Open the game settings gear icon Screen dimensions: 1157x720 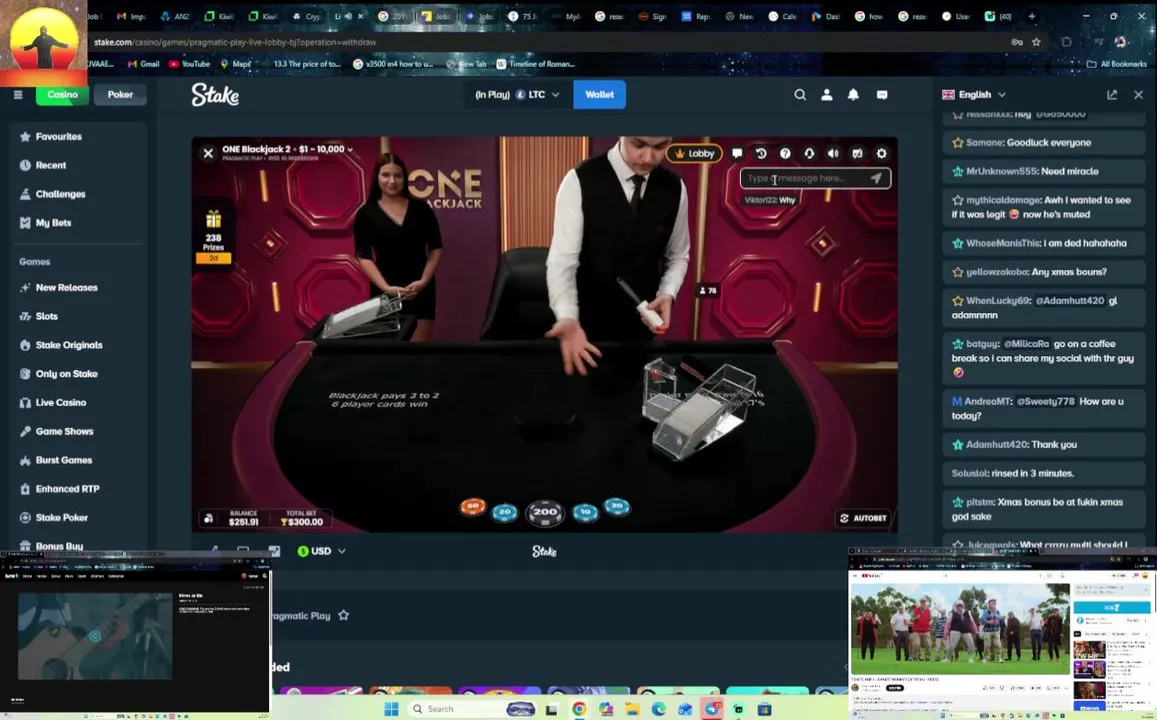click(881, 153)
